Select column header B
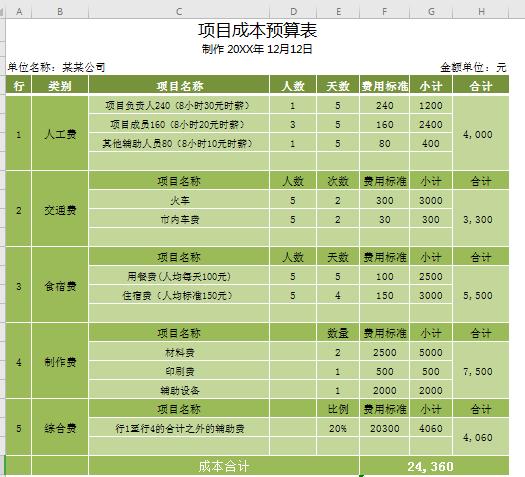Image resolution: width=525 pixels, height=477 pixels. coord(60,12)
